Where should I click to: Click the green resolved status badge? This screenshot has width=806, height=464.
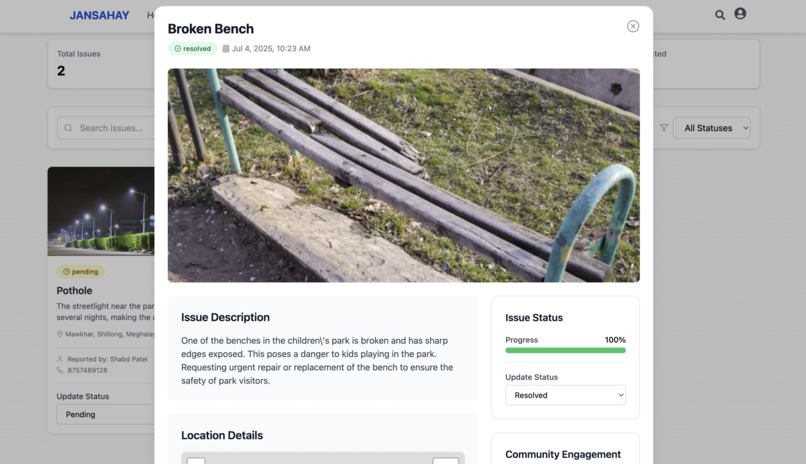[x=192, y=48]
